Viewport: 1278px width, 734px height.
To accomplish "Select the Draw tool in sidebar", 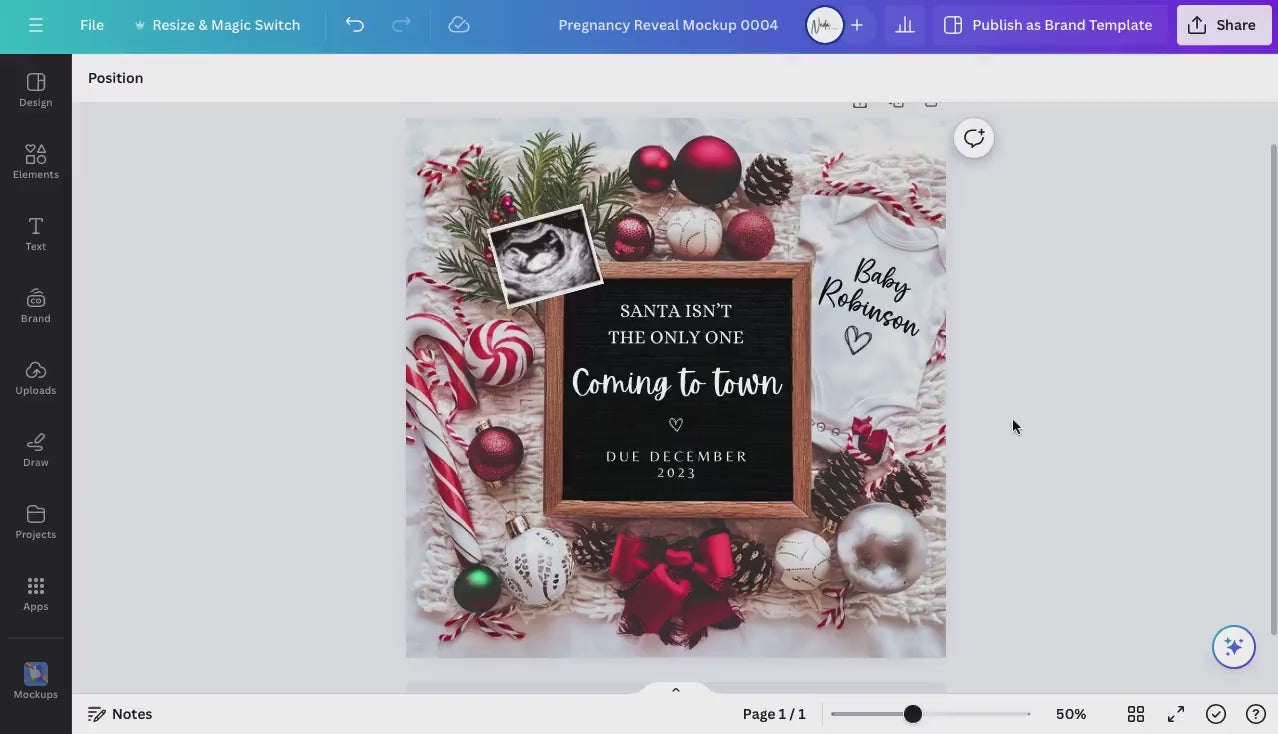I will [36, 449].
